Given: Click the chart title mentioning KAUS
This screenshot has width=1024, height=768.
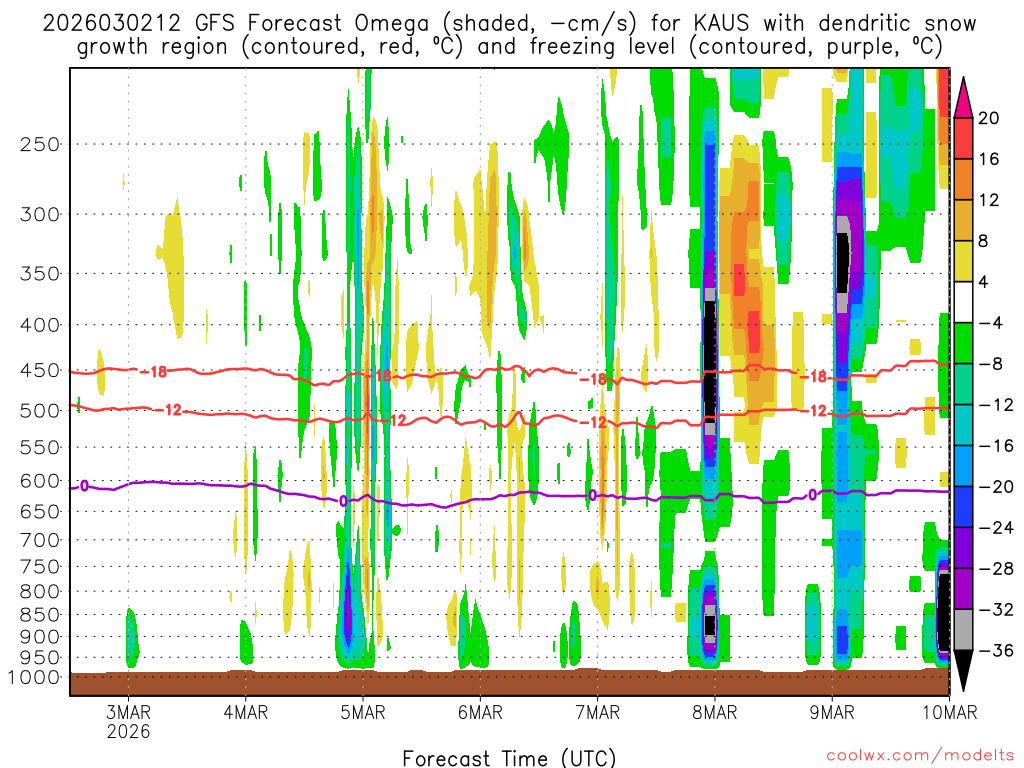Looking at the screenshot, I should pyautogui.click(x=510, y=35).
